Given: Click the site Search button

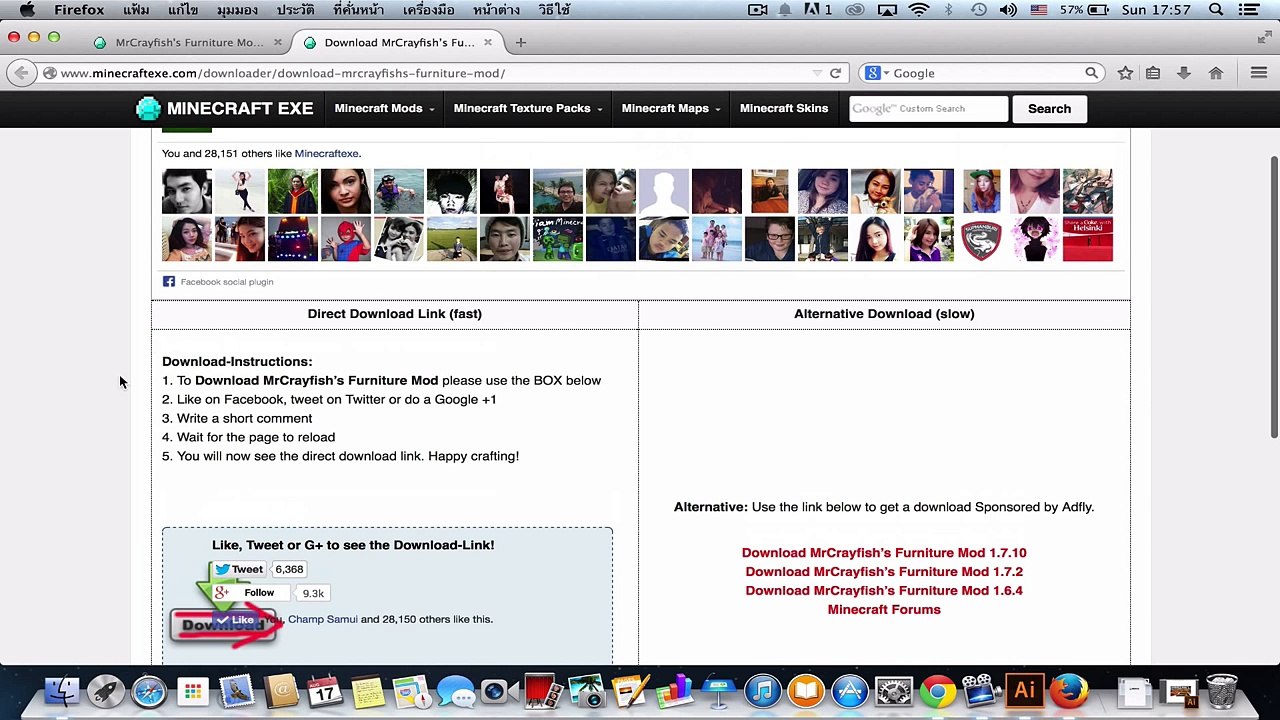Looking at the screenshot, I should coord(1049,109).
